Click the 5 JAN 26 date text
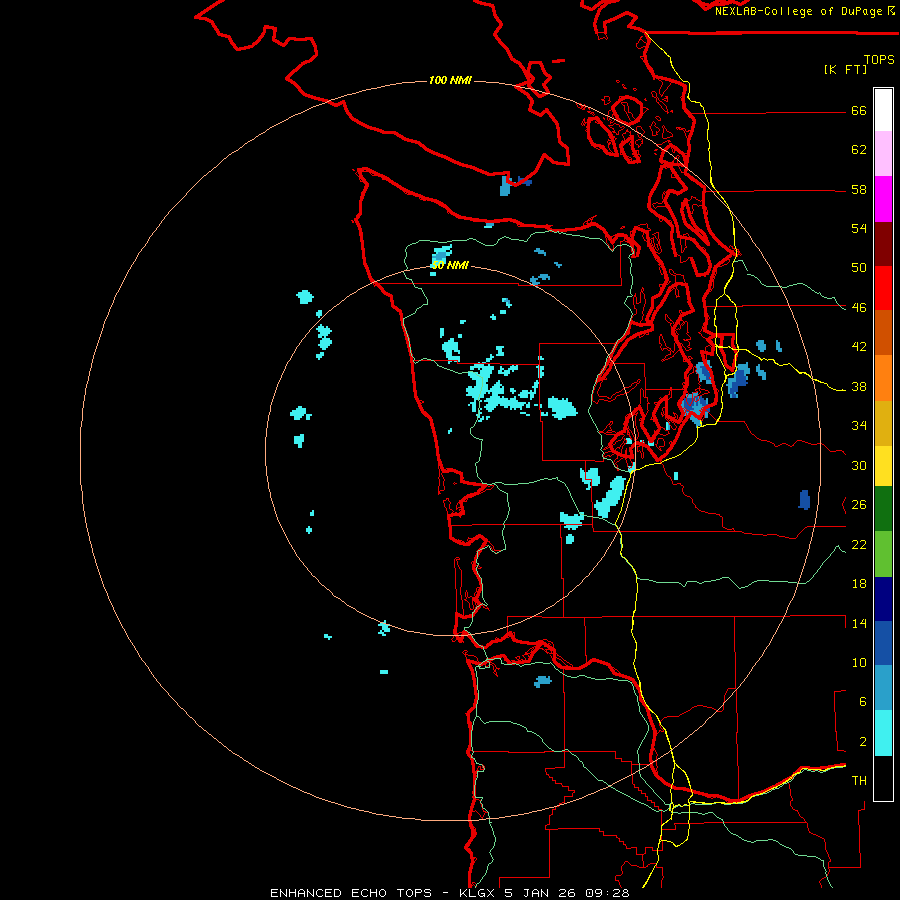The height and width of the screenshot is (900, 900). click(x=540, y=893)
